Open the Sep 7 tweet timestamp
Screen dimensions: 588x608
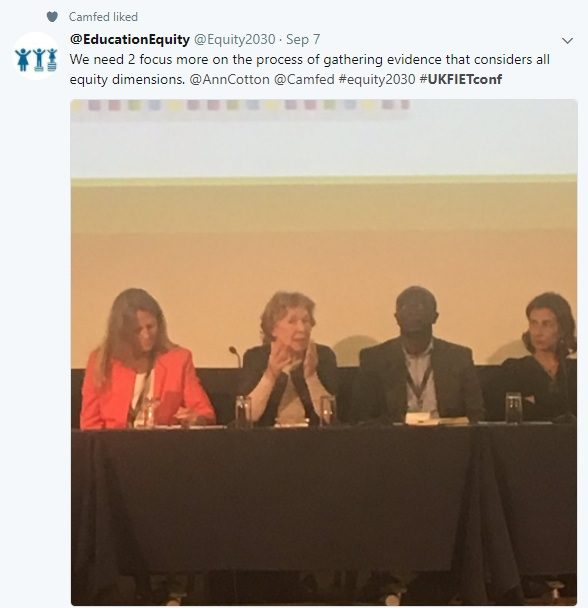tap(303, 39)
